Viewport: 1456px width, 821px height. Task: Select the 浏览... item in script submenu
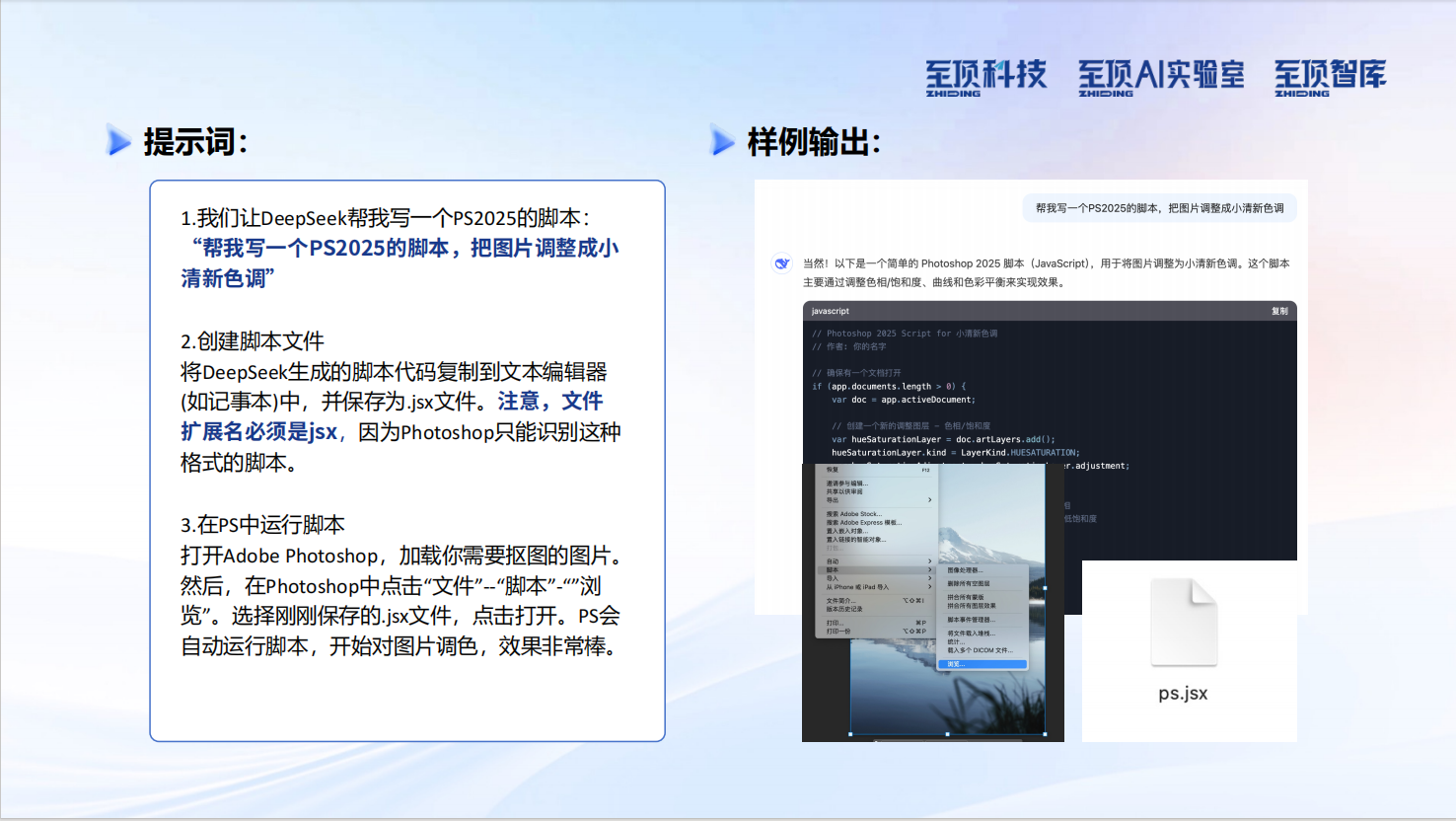tap(983, 664)
